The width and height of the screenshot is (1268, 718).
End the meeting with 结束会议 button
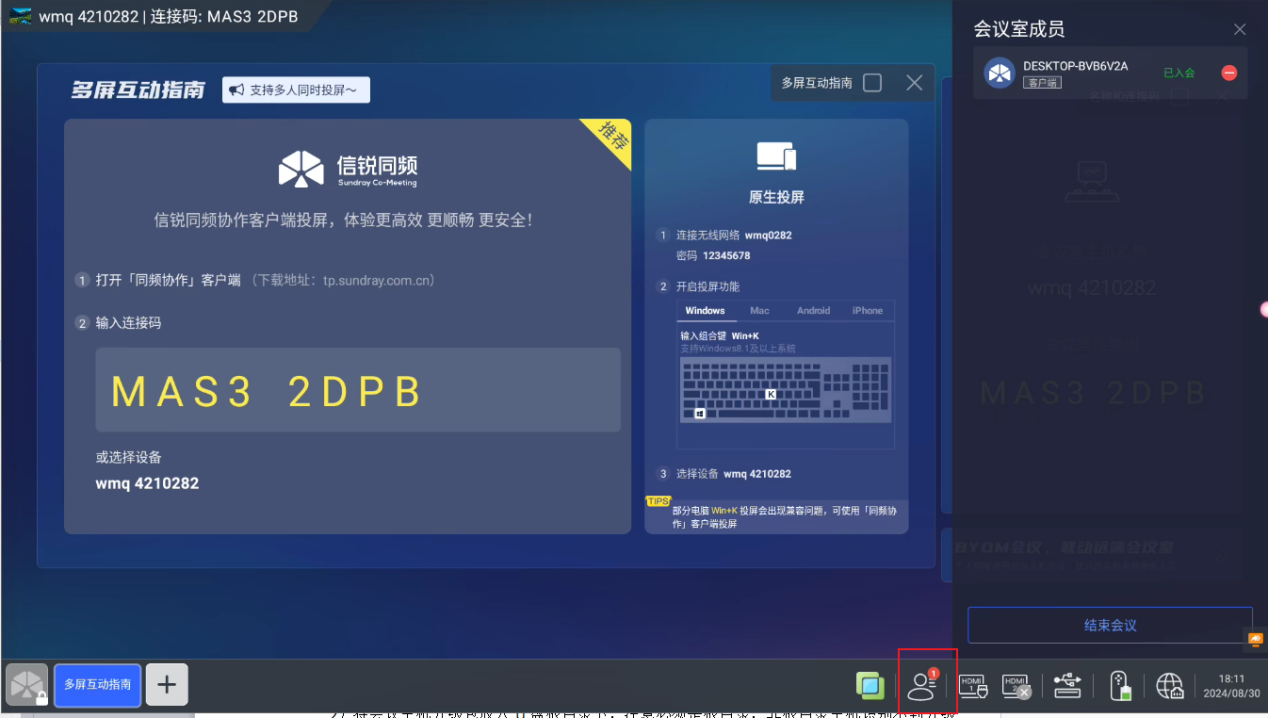(1110, 625)
